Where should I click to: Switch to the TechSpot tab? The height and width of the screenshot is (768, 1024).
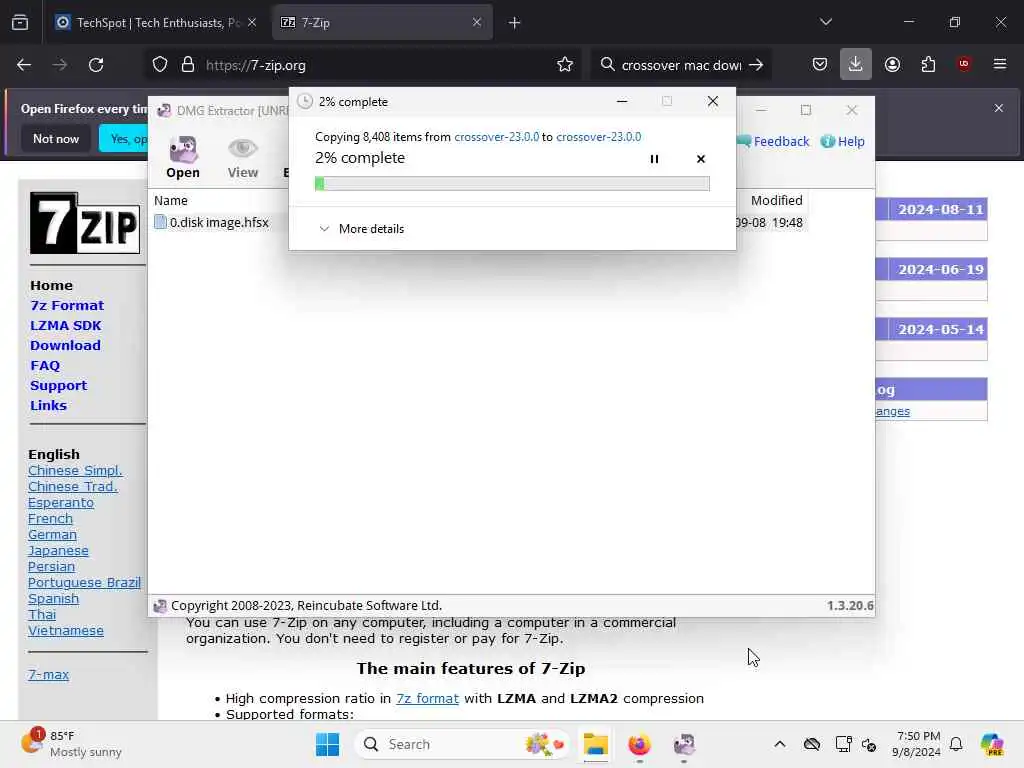[156, 23]
